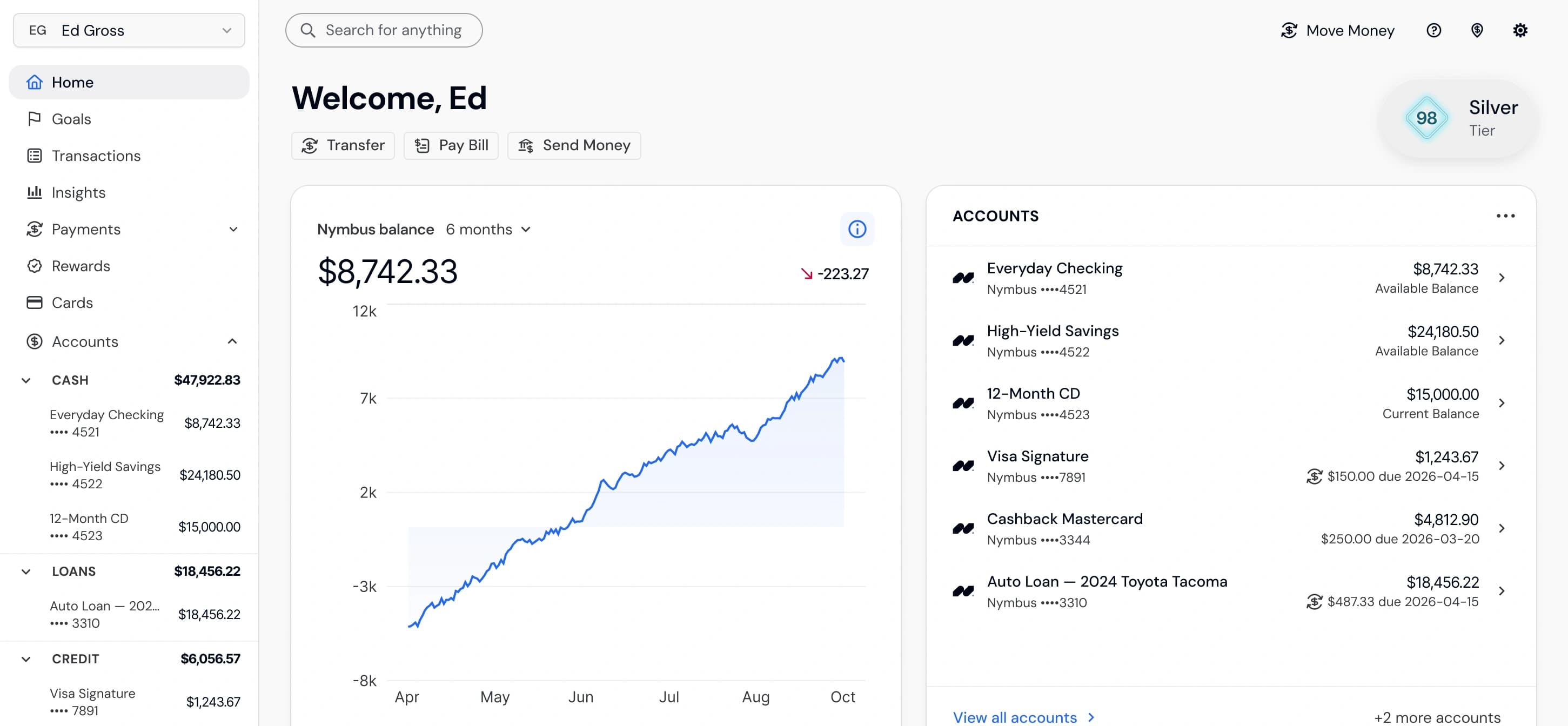Open Transactions in the sidebar
This screenshot has width=1568, height=726.
(x=129, y=156)
